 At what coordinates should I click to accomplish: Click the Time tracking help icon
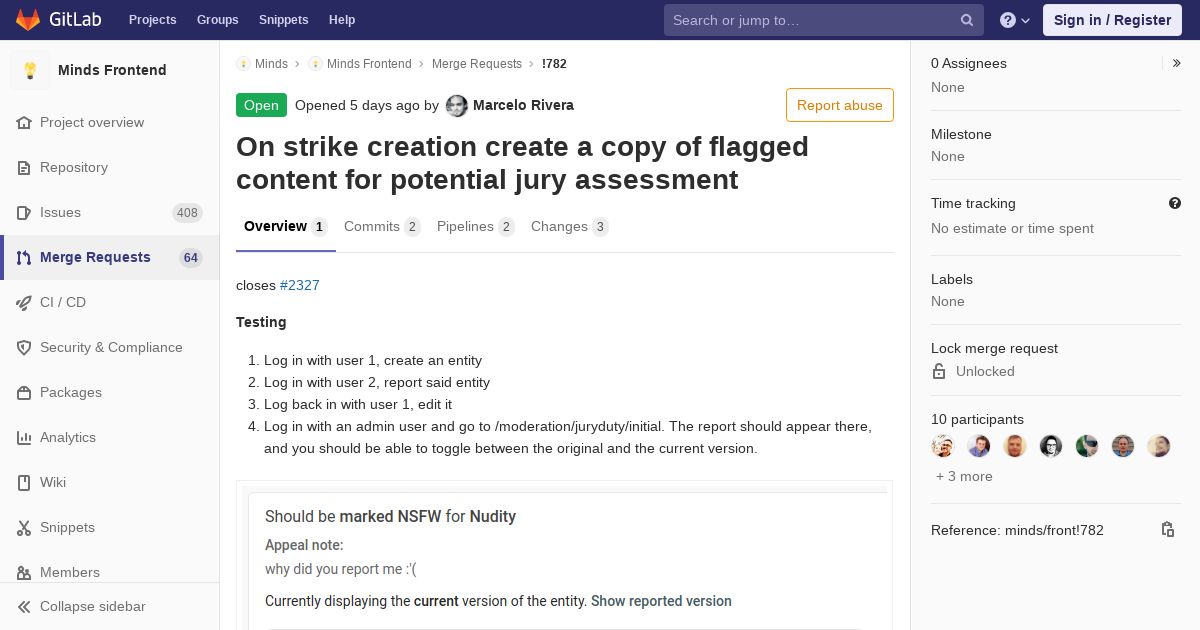[1175, 203]
